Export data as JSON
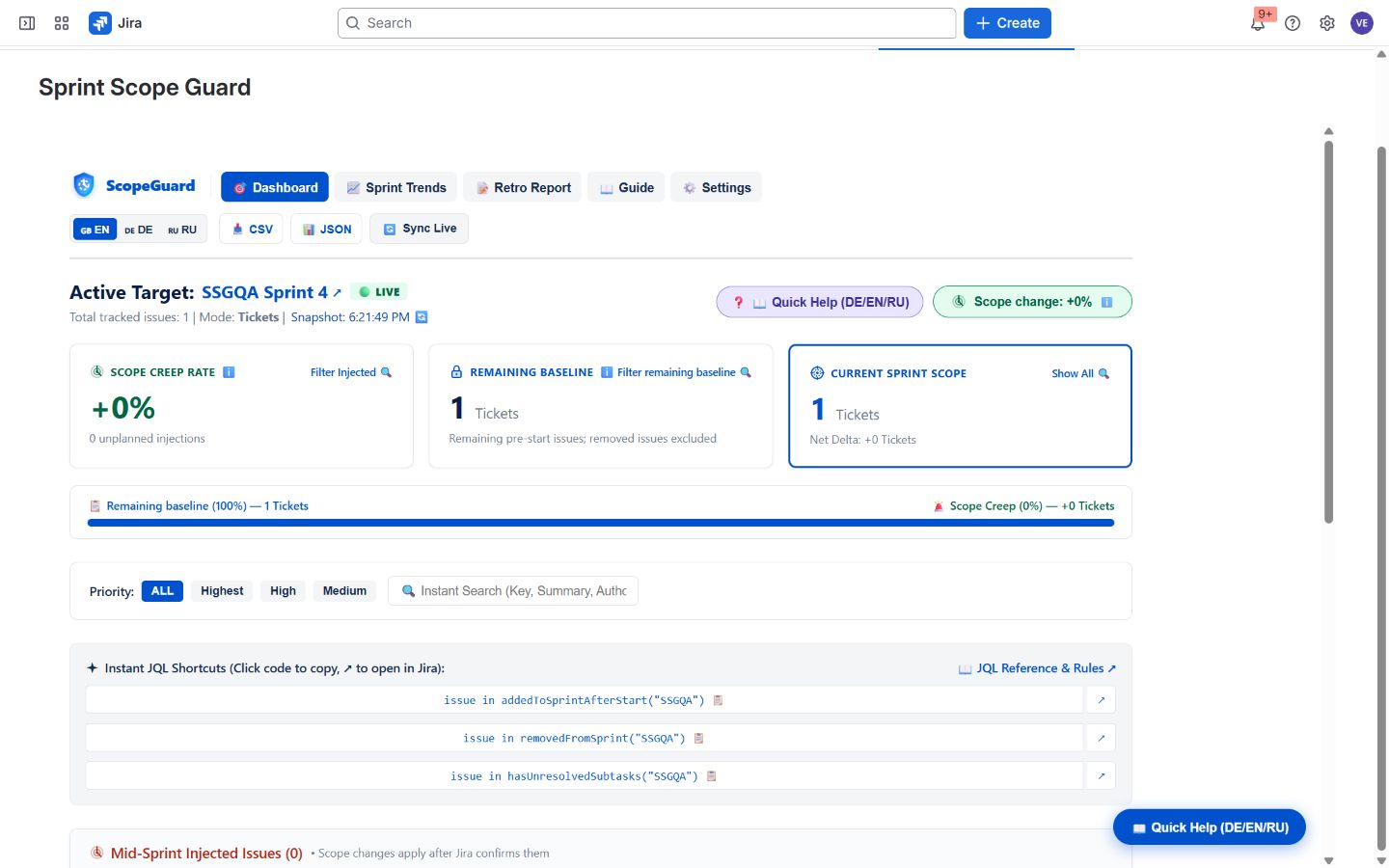1389x868 pixels. click(x=326, y=229)
